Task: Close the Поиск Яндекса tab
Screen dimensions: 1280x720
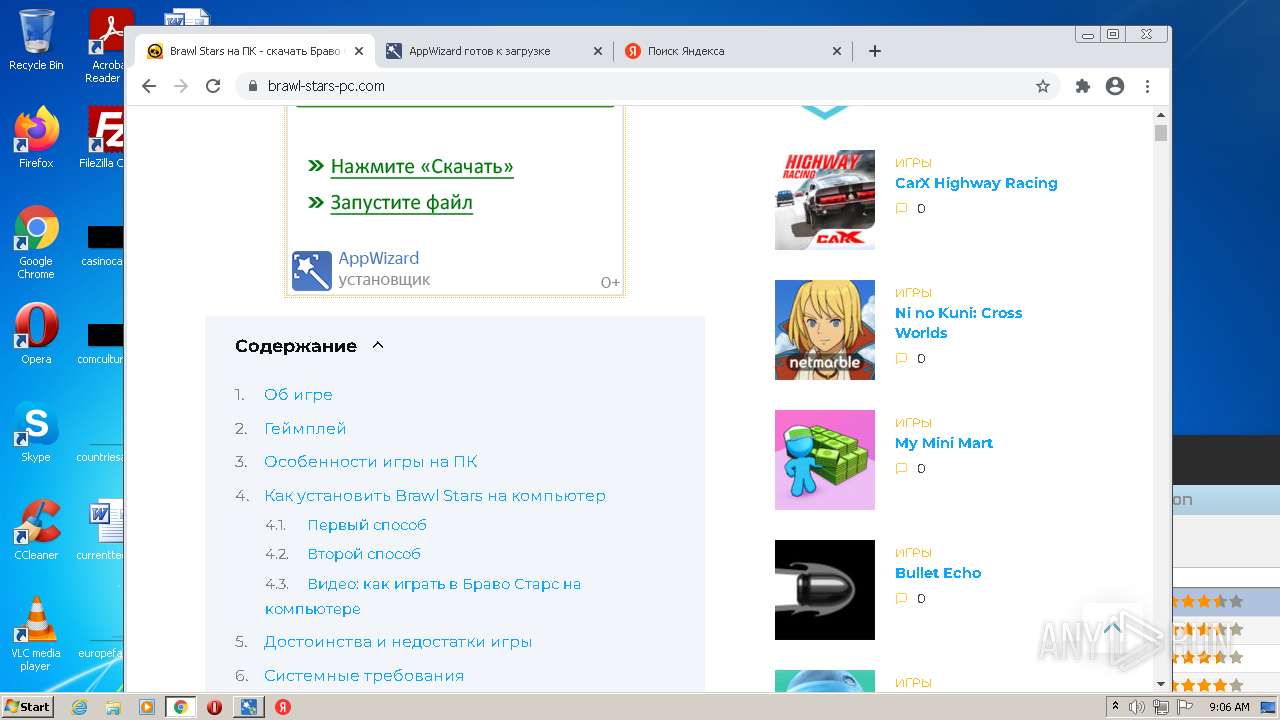Action: [x=837, y=51]
